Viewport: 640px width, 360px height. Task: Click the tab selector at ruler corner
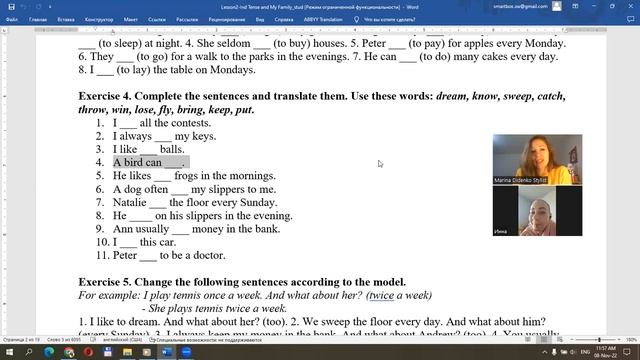[x=4, y=30]
